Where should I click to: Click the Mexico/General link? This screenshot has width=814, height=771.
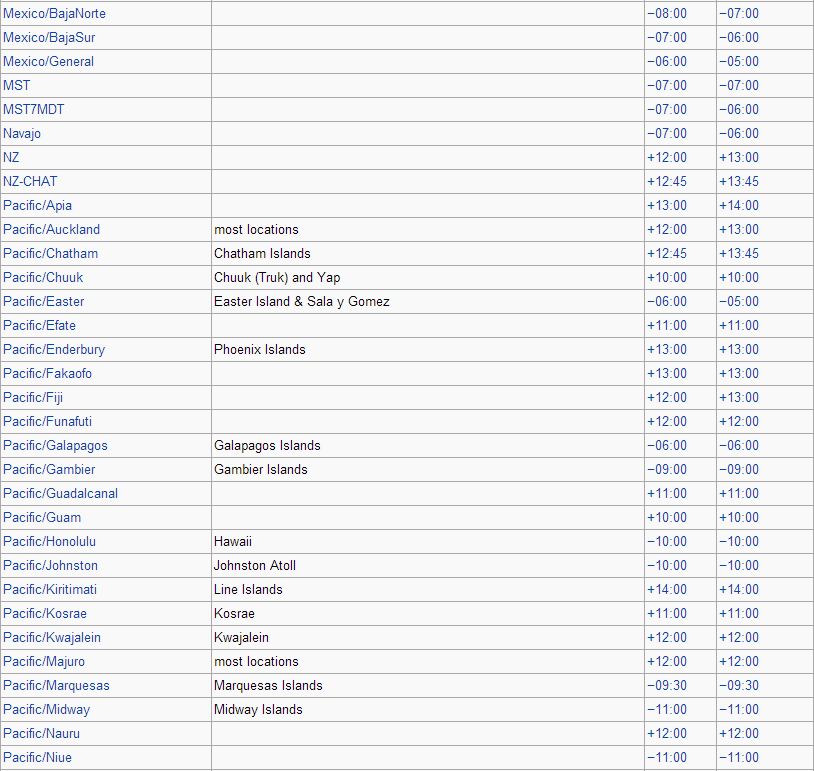48,61
